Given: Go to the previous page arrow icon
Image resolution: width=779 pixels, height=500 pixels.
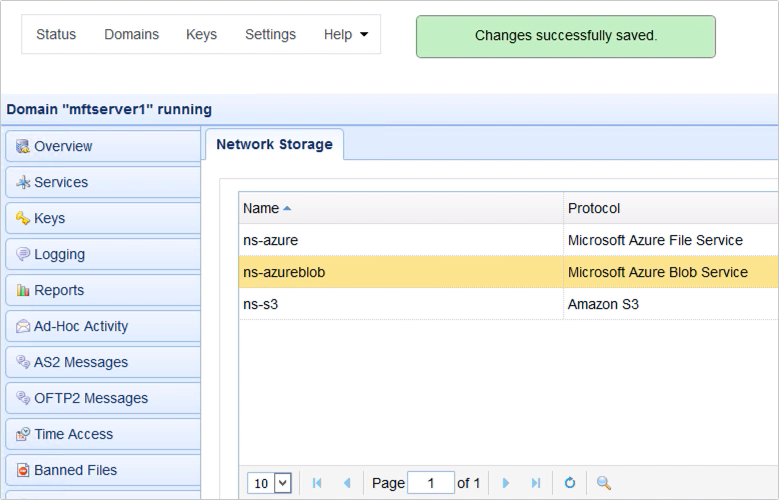Looking at the screenshot, I should 347,483.
